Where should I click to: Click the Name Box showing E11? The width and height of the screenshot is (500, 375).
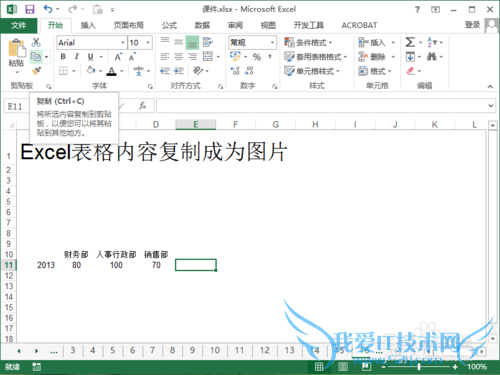[16, 106]
